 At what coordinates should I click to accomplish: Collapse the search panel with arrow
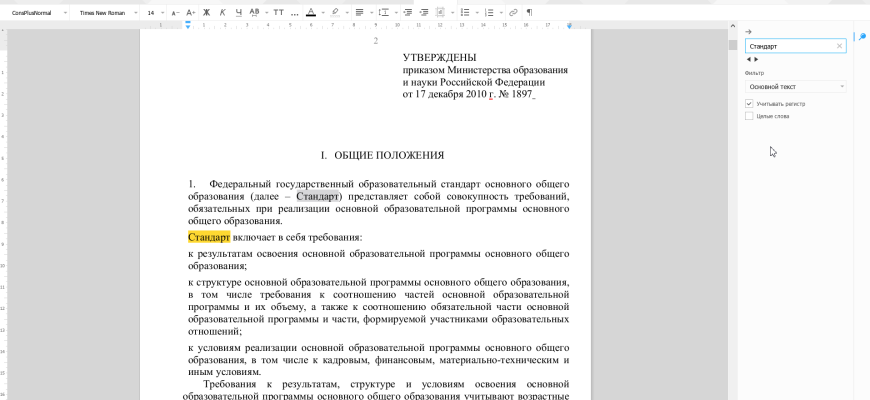coord(749,32)
